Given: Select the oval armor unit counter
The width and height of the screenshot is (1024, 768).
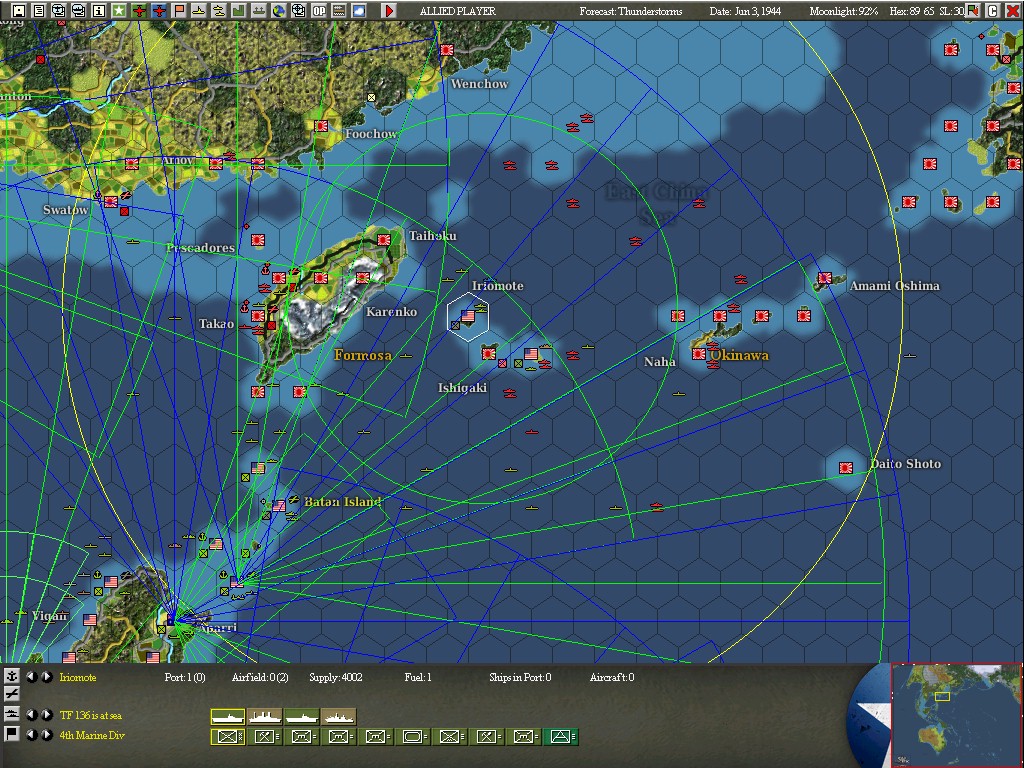Looking at the screenshot, I should coord(412,737).
